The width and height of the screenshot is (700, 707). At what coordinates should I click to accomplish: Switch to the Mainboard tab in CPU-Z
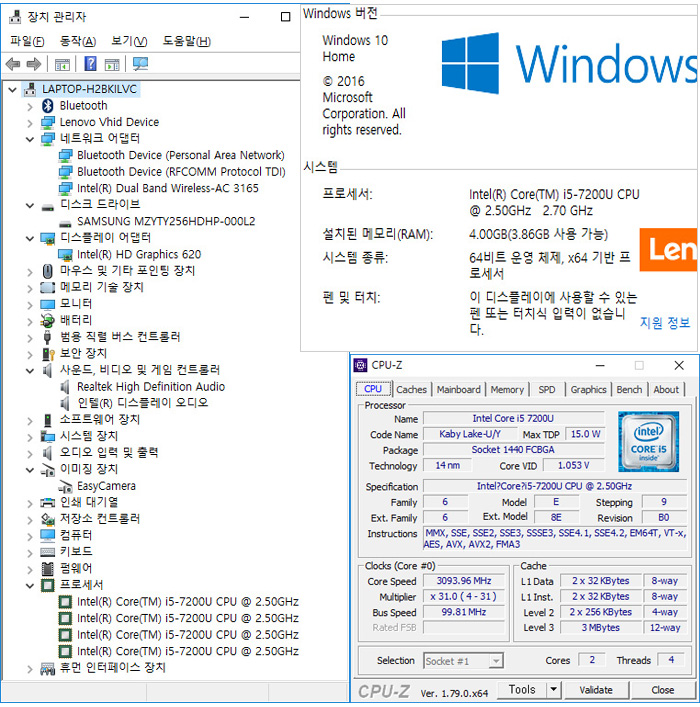click(x=458, y=390)
